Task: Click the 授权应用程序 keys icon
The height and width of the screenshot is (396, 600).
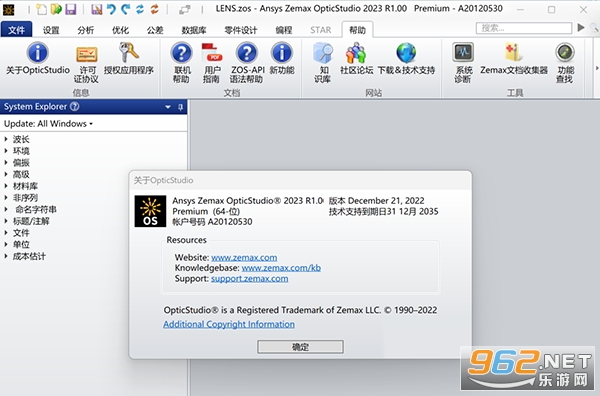Action: [x=129, y=52]
